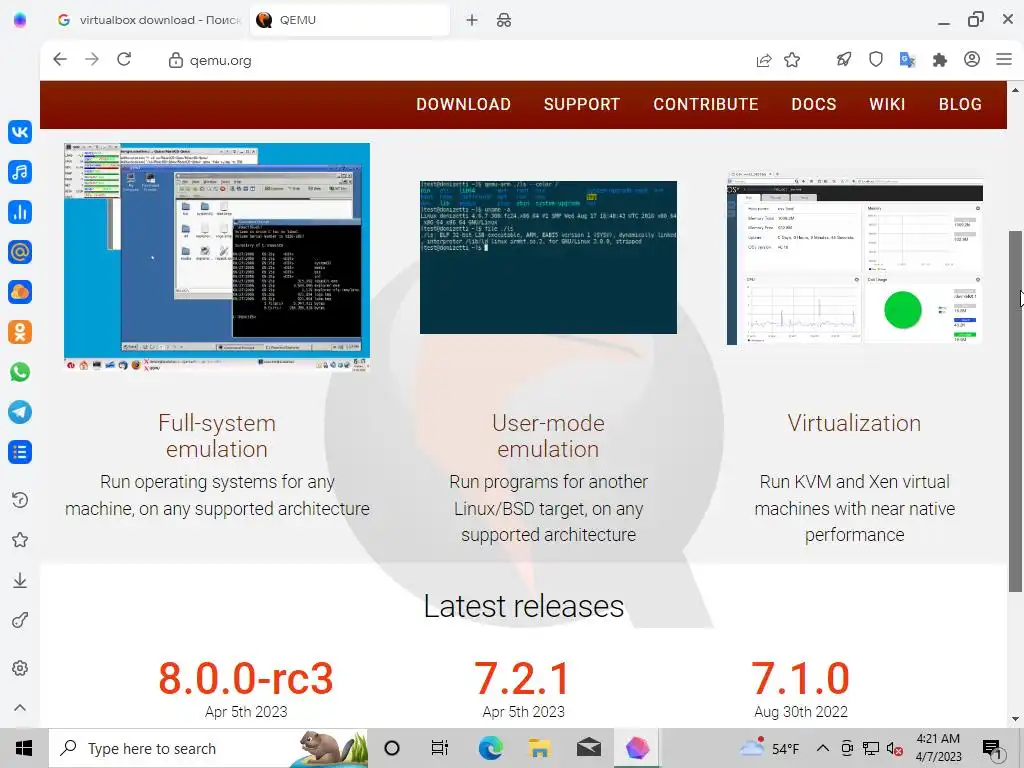Open the browser hamburger menu
Image resolution: width=1024 pixels, height=768 pixels.
point(1004,59)
